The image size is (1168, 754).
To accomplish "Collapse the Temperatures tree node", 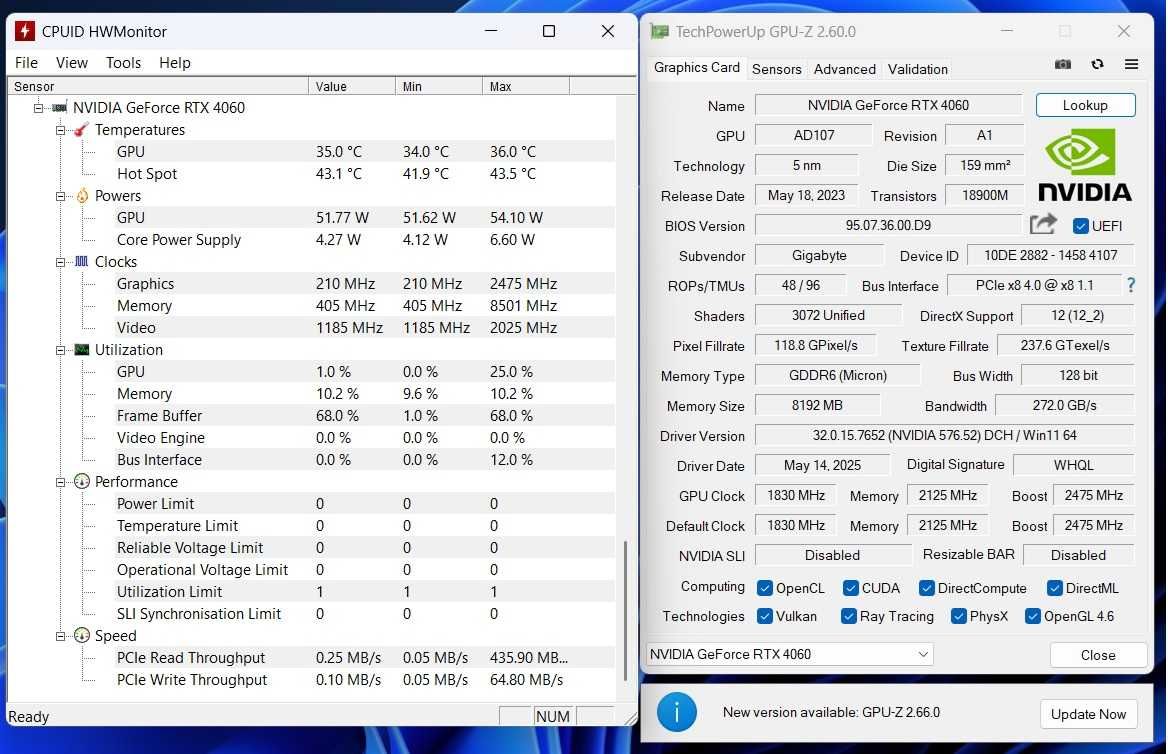I will coord(60,130).
